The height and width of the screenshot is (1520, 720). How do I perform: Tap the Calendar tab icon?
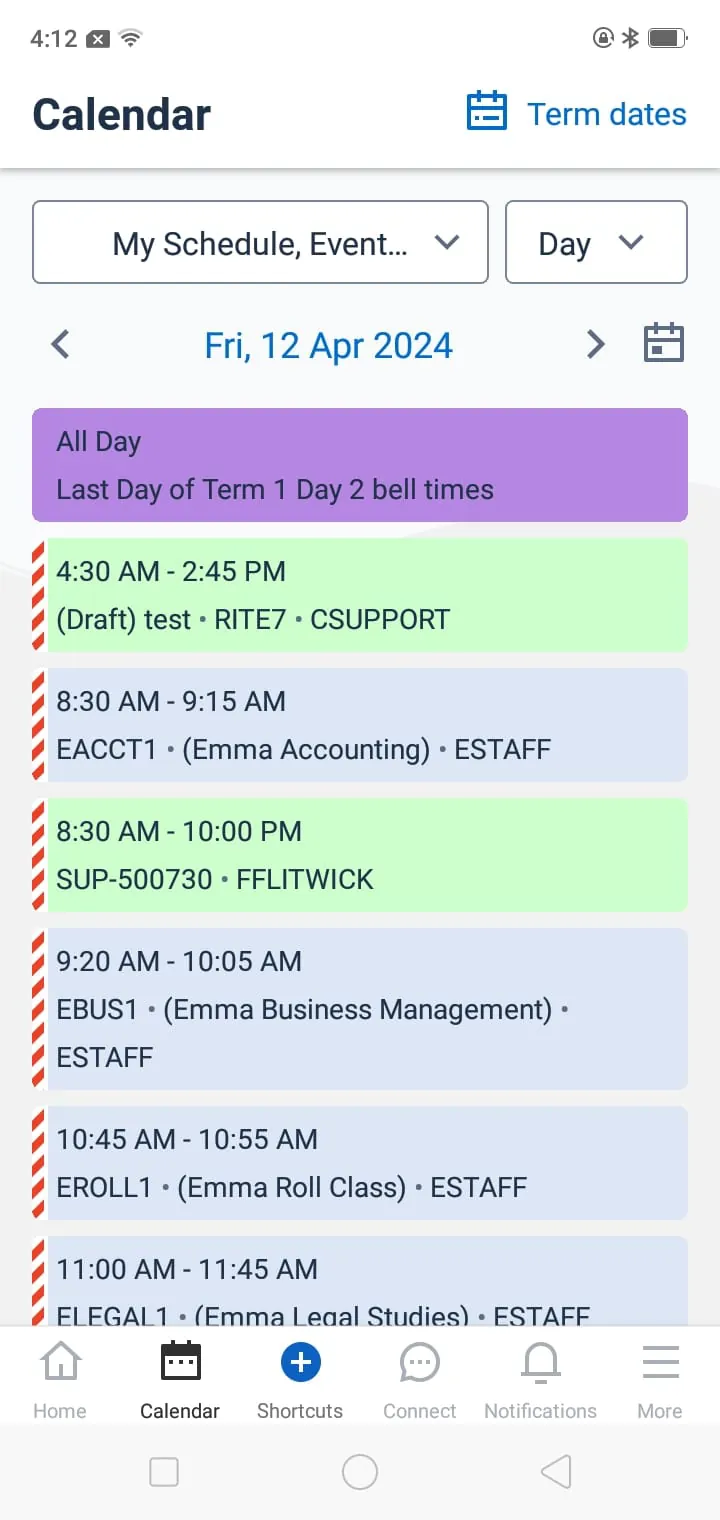[180, 1362]
